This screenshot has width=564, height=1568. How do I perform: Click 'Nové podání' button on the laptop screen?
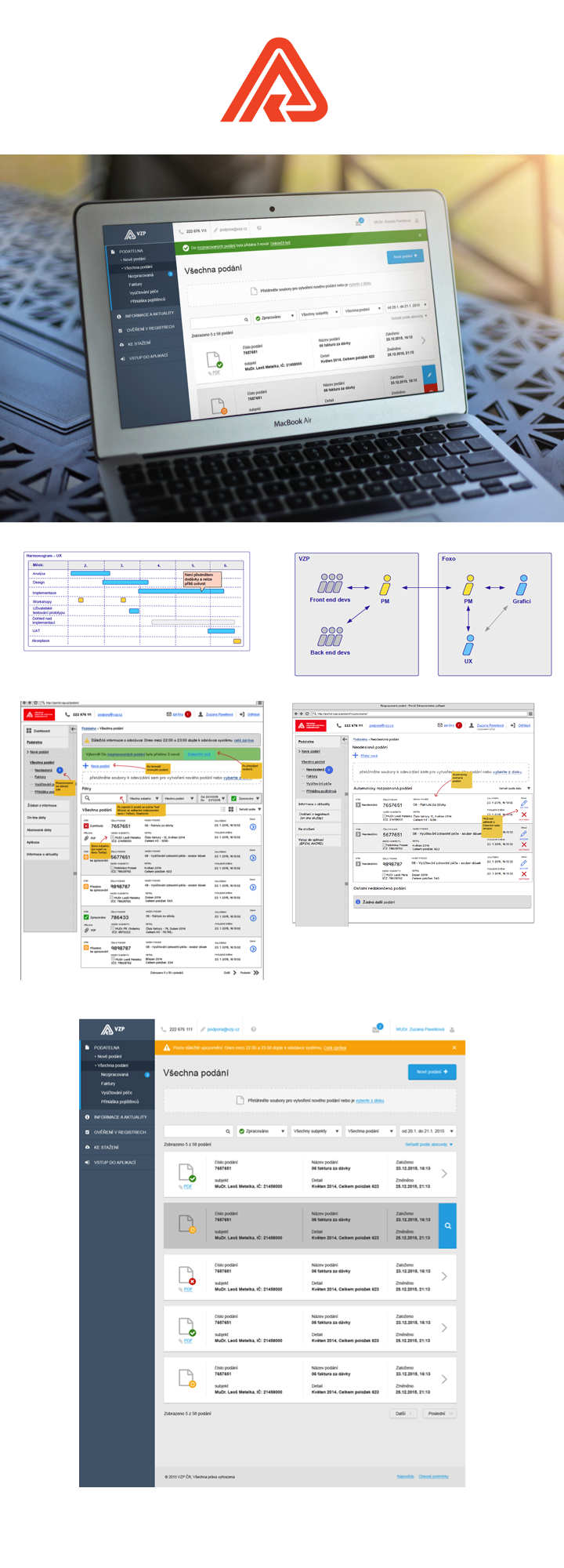pos(405,256)
